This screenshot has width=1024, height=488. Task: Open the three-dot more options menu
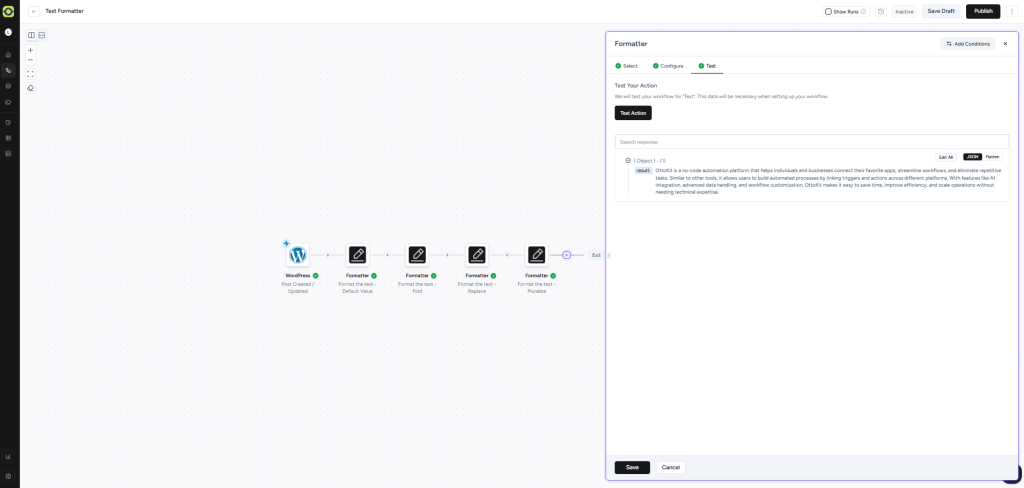(1011, 11)
